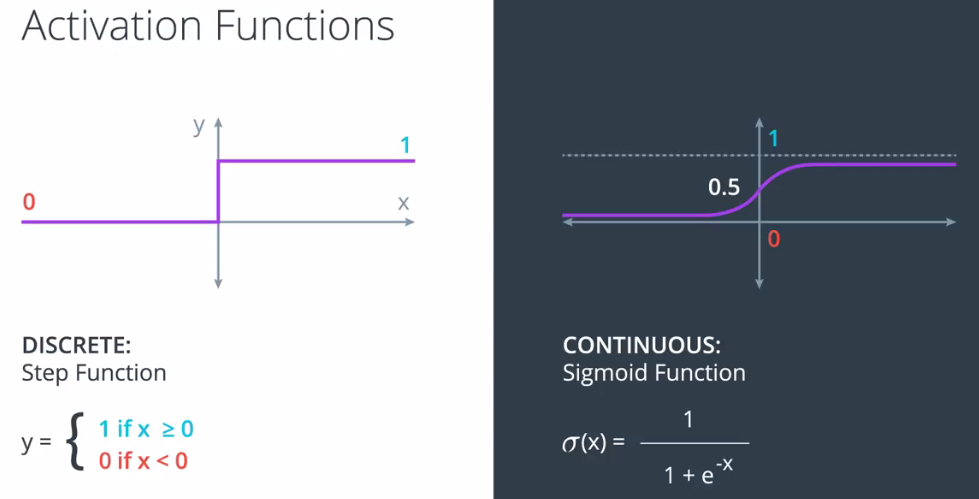The height and width of the screenshot is (499, 979).
Task: Click the curly brace in step formula
Action: click(76, 445)
